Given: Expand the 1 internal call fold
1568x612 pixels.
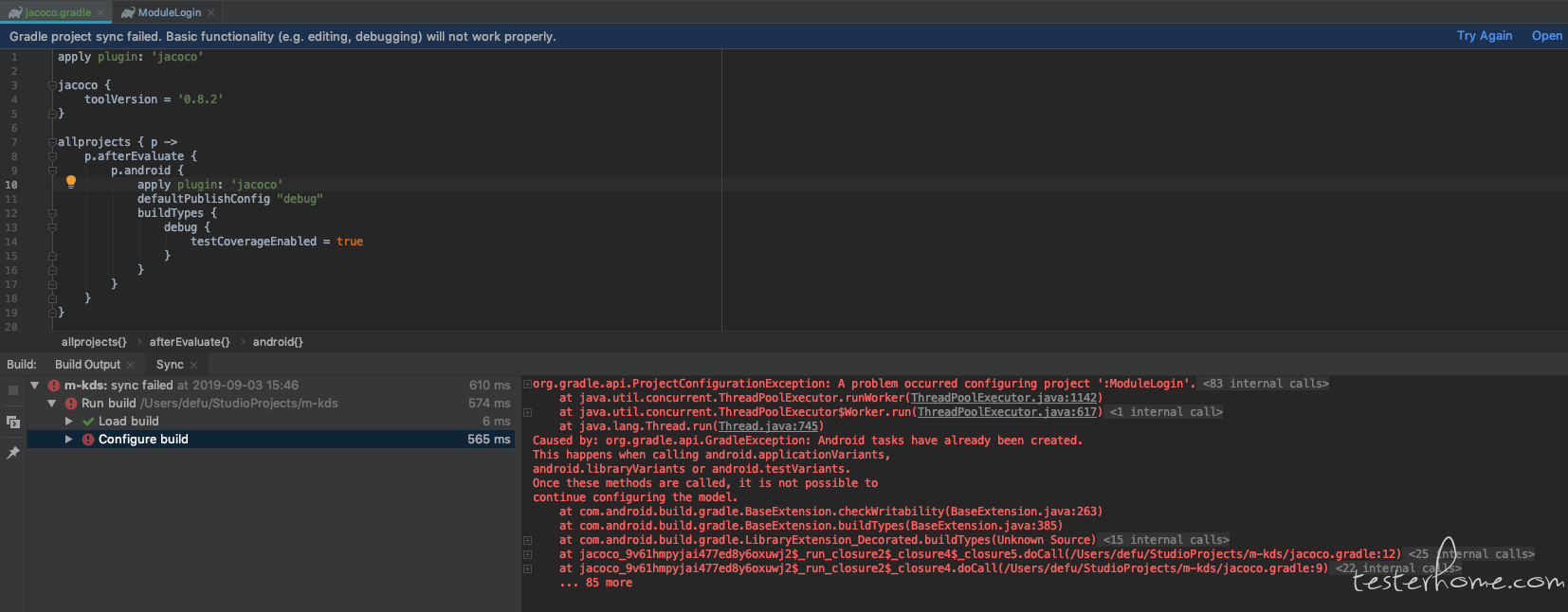Looking at the screenshot, I should 1166,412.
